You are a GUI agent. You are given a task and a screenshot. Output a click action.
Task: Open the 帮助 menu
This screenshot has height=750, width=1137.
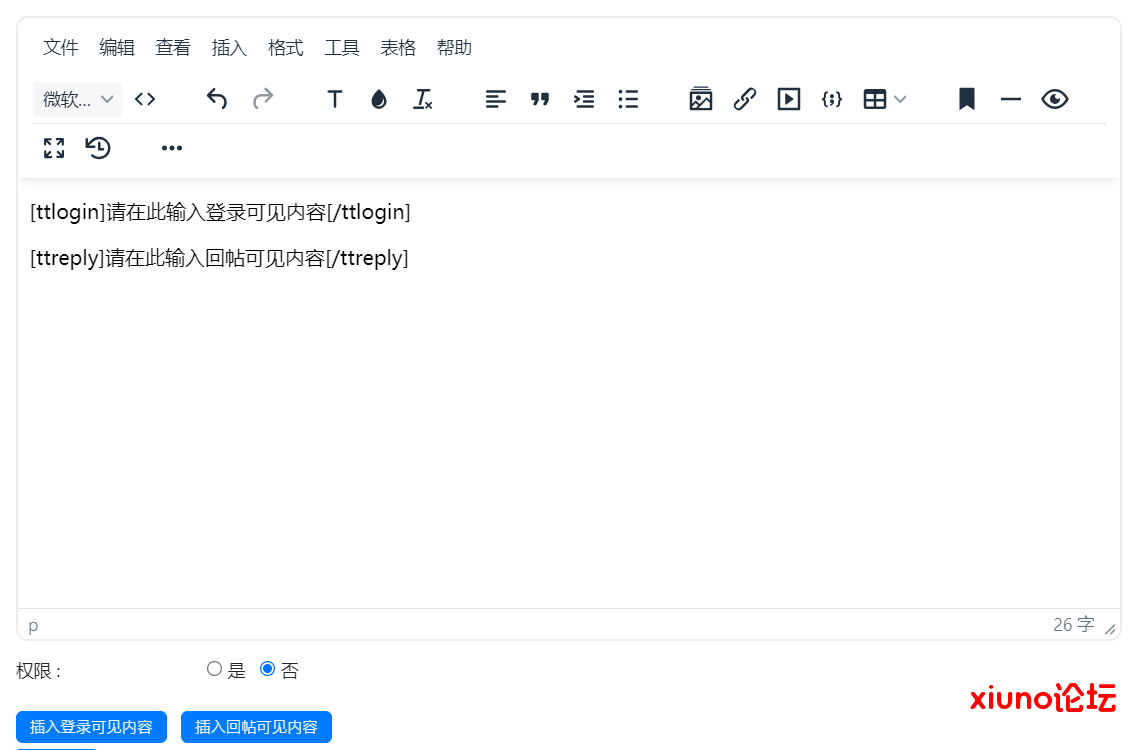pos(455,48)
